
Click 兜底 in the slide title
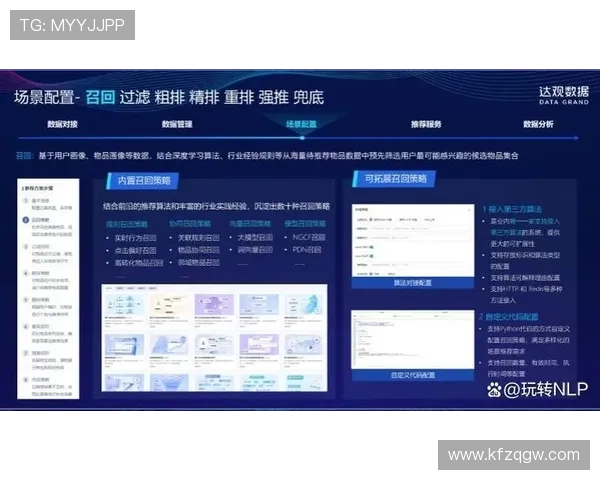tap(308, 97)
